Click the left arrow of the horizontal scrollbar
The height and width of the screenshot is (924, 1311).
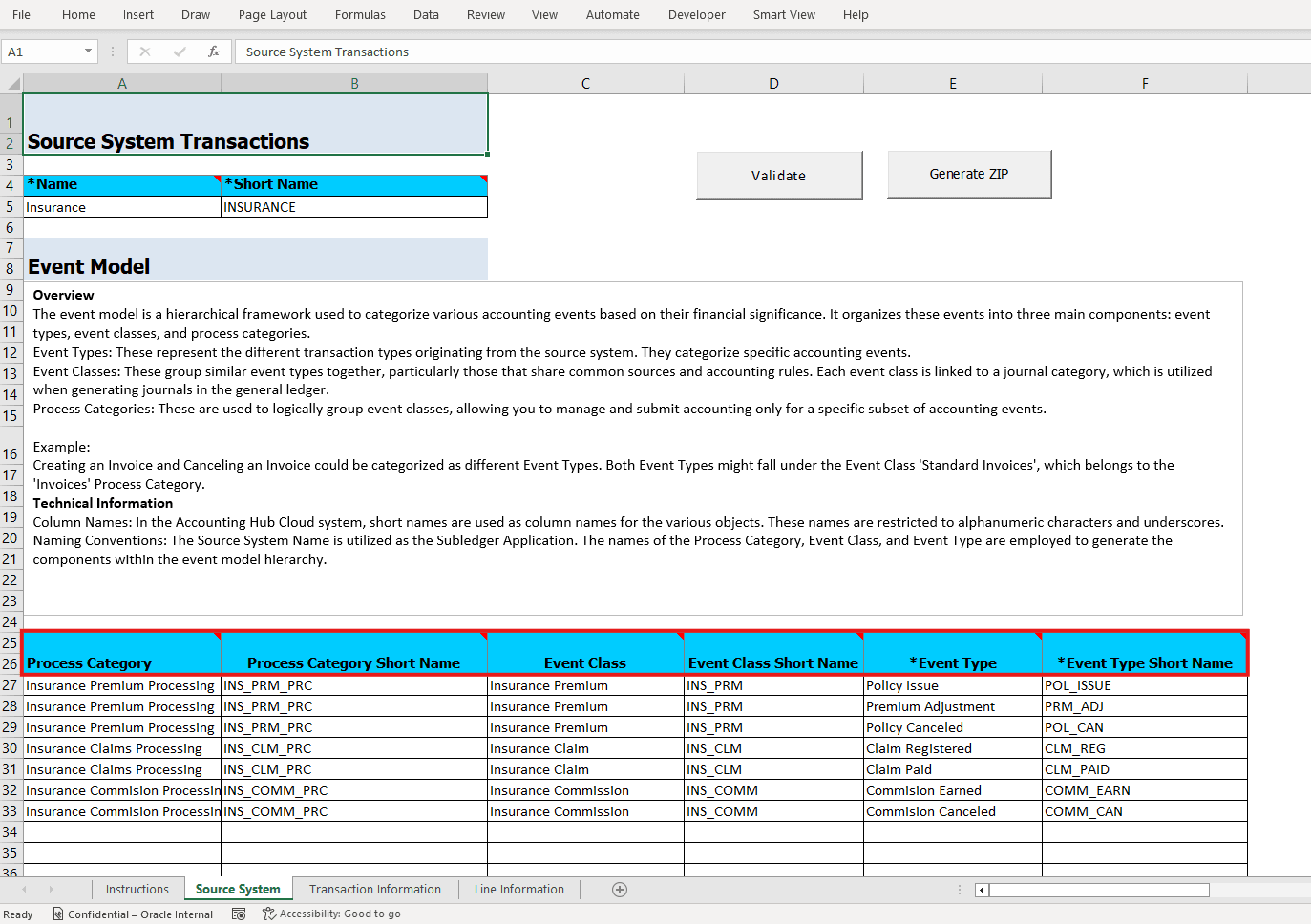click(x=982, y=889)
